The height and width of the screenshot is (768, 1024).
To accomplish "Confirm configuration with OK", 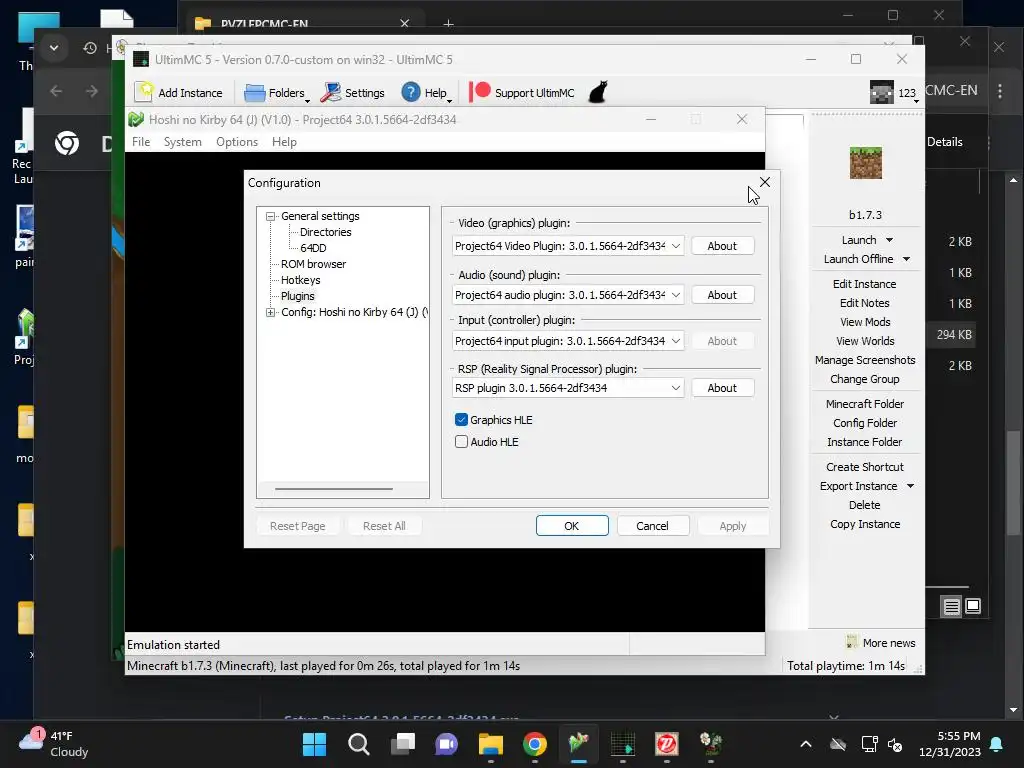I will (x=572, y=526).
